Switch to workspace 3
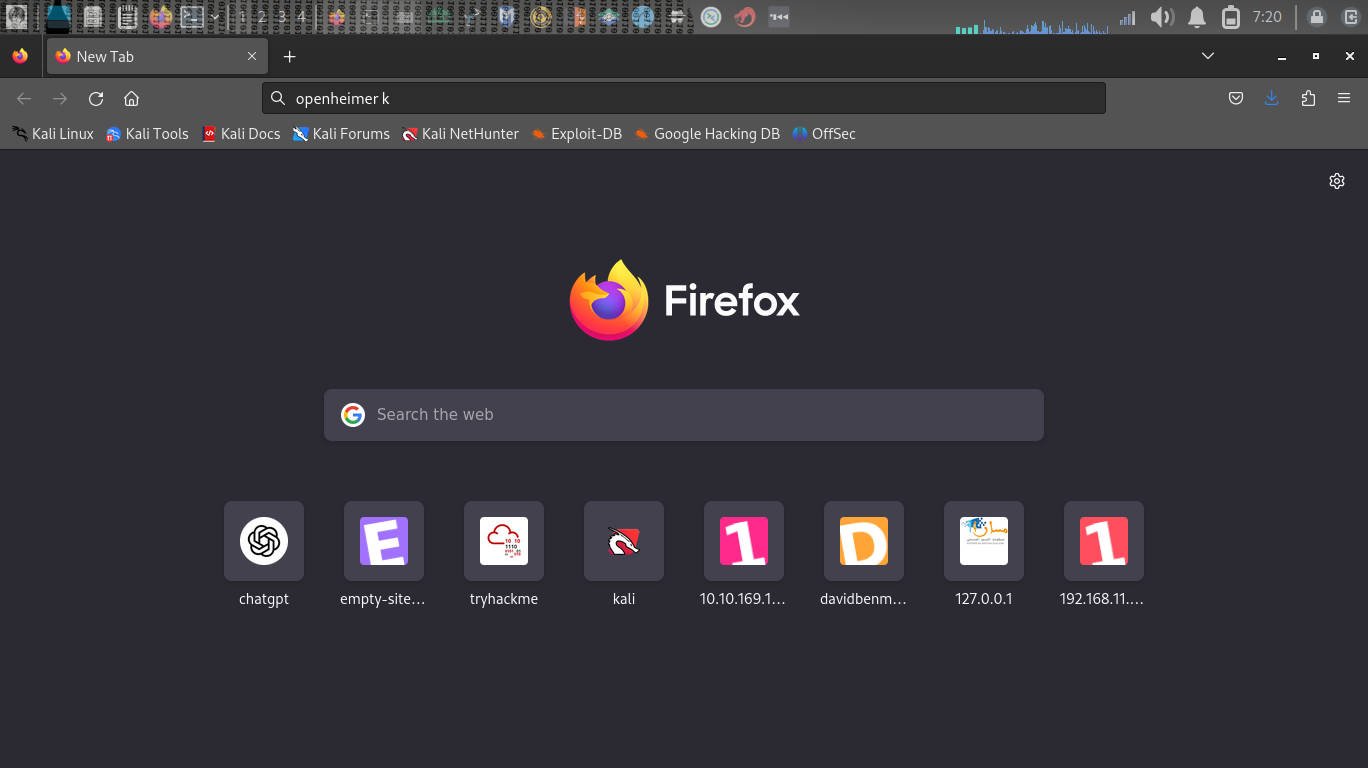1368x768 pixels. coord(282,16)
